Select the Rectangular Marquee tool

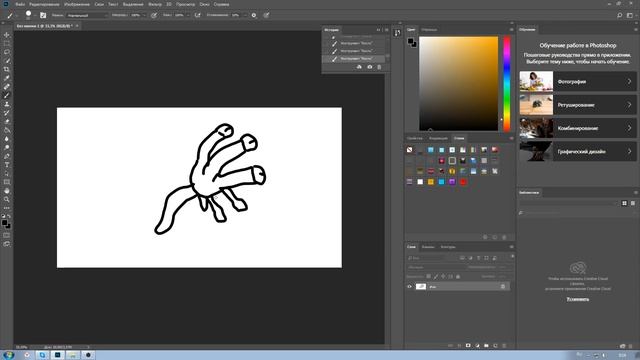point(7,44)
